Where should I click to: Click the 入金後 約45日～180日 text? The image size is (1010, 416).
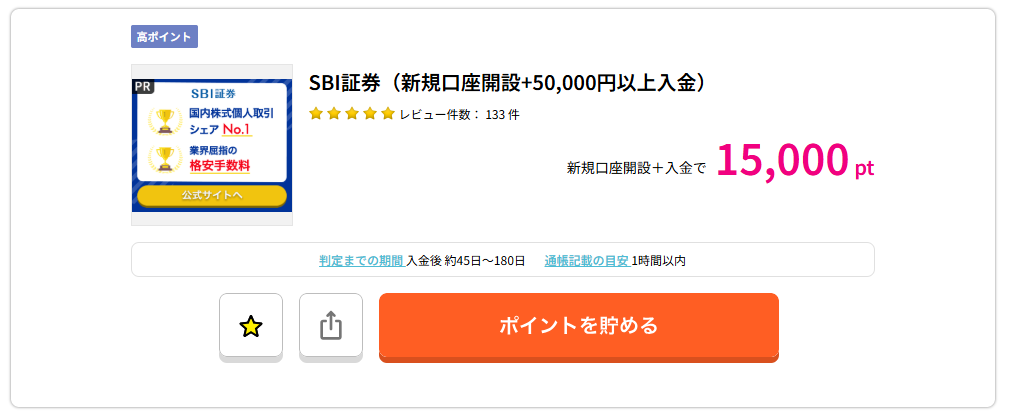[466, 261]
